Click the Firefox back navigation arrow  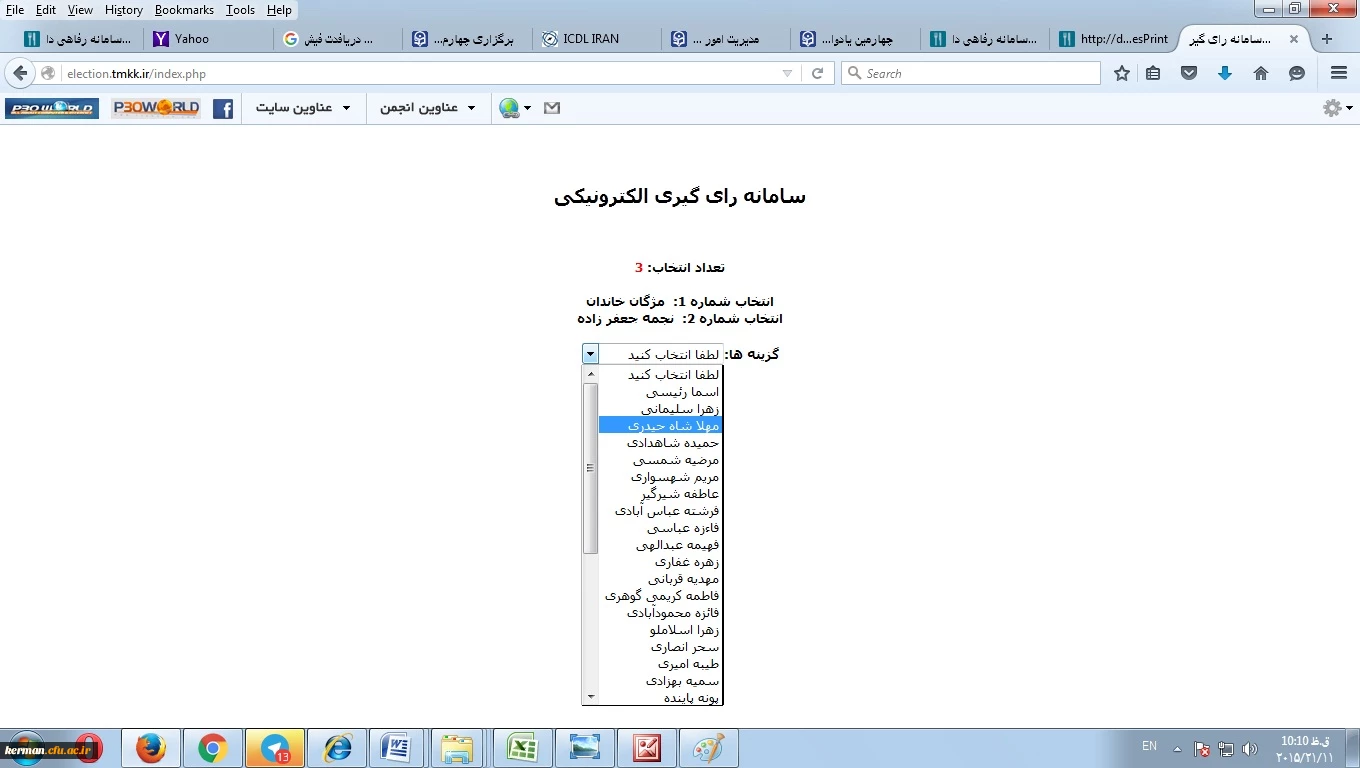click(x=20, y=73)
